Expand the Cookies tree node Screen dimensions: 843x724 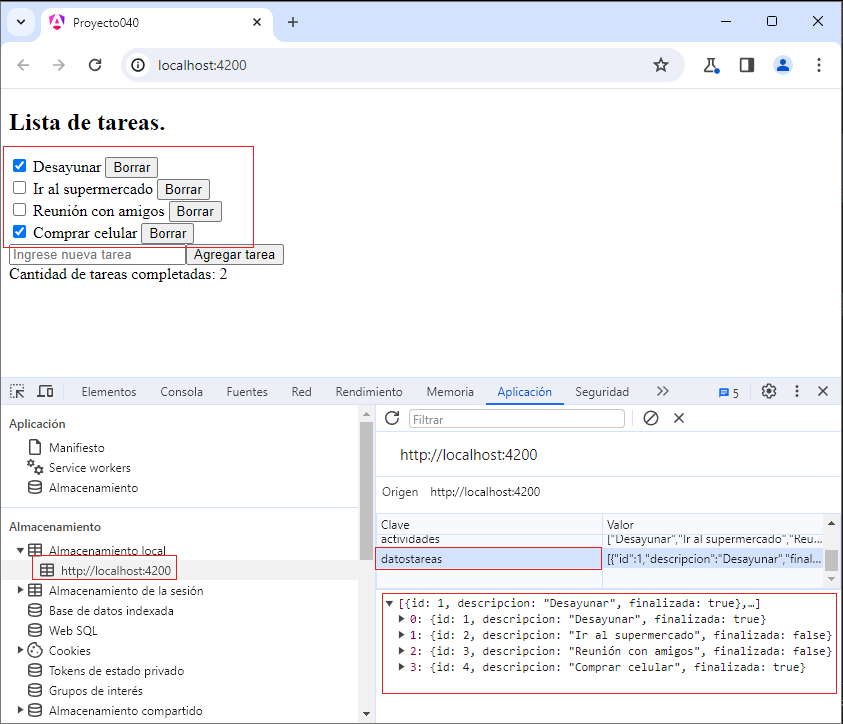coord(20,650)
